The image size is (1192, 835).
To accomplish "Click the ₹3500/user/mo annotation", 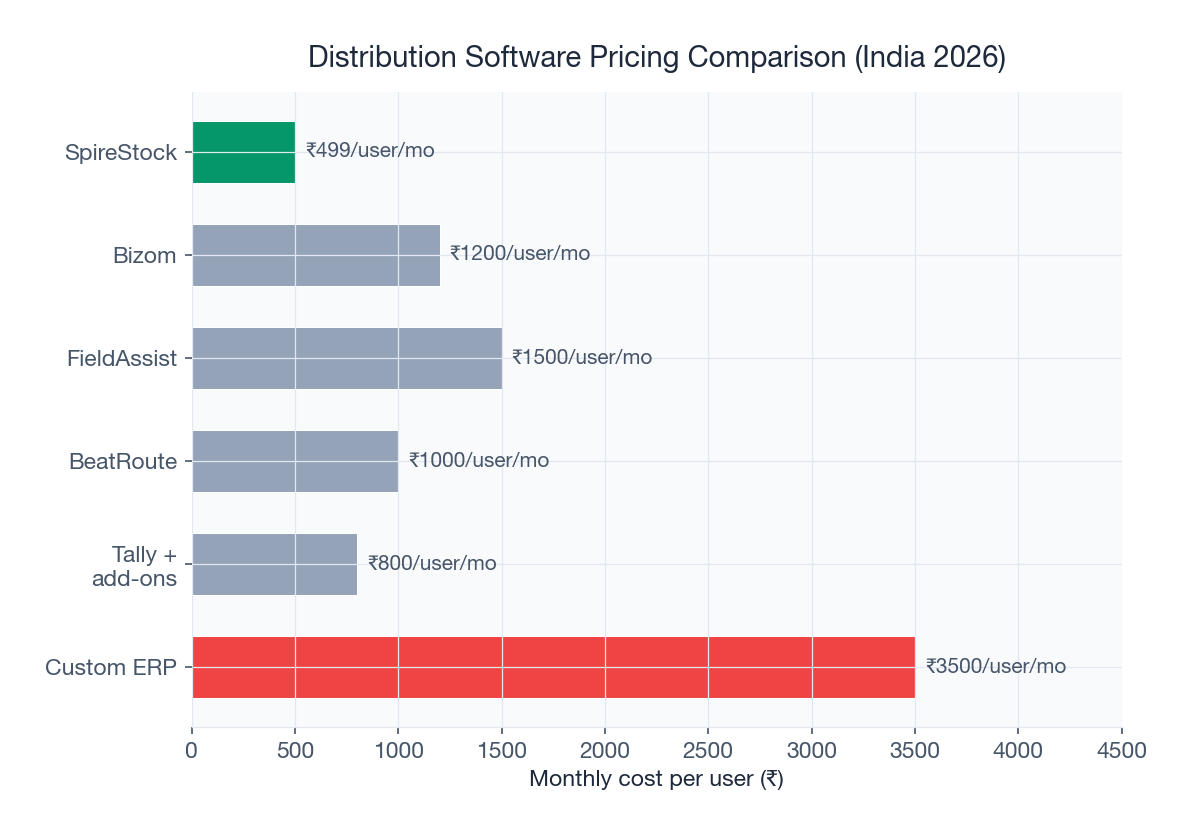I will pos(996,665).
